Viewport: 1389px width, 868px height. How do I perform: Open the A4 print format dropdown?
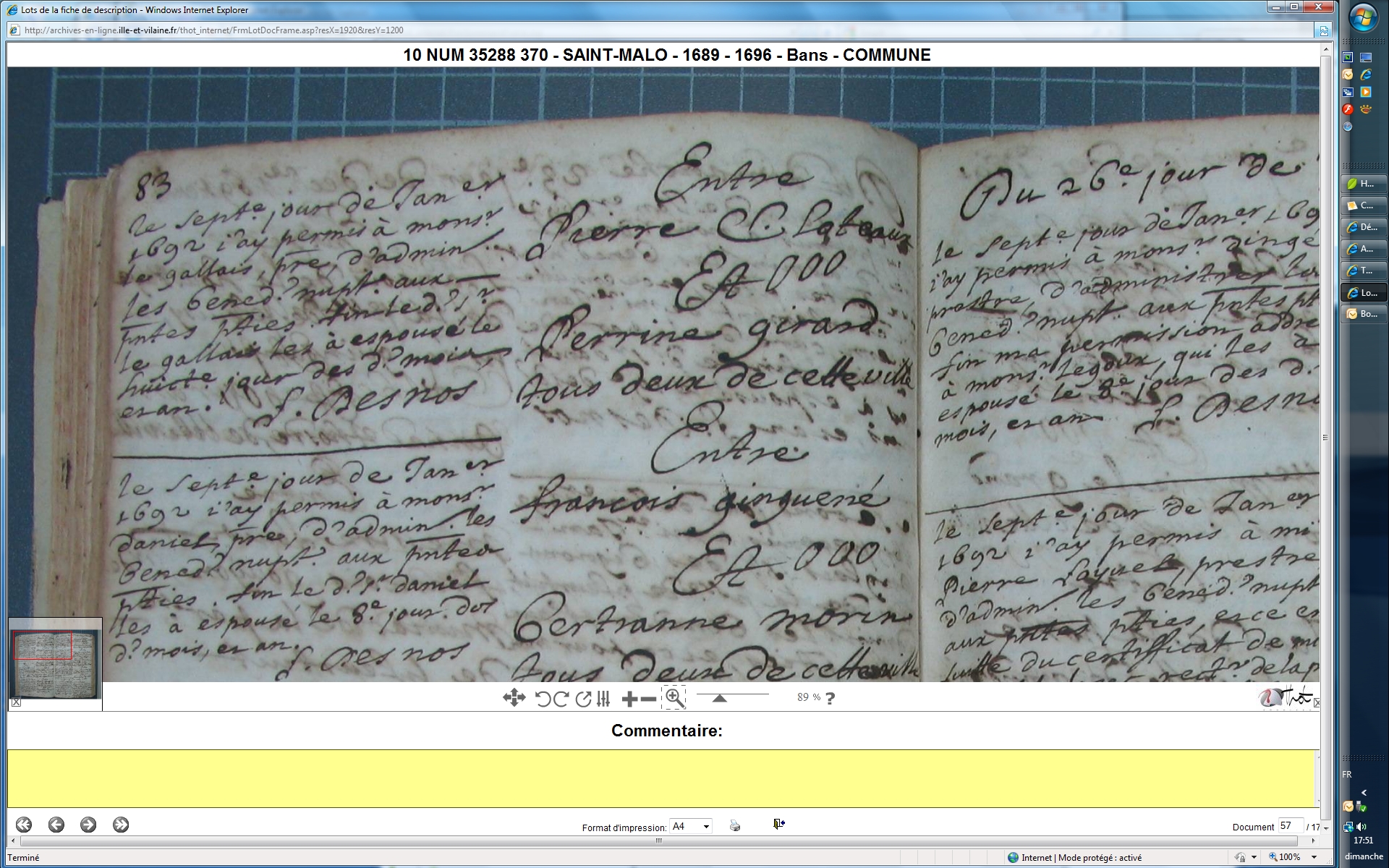[691, 826]
